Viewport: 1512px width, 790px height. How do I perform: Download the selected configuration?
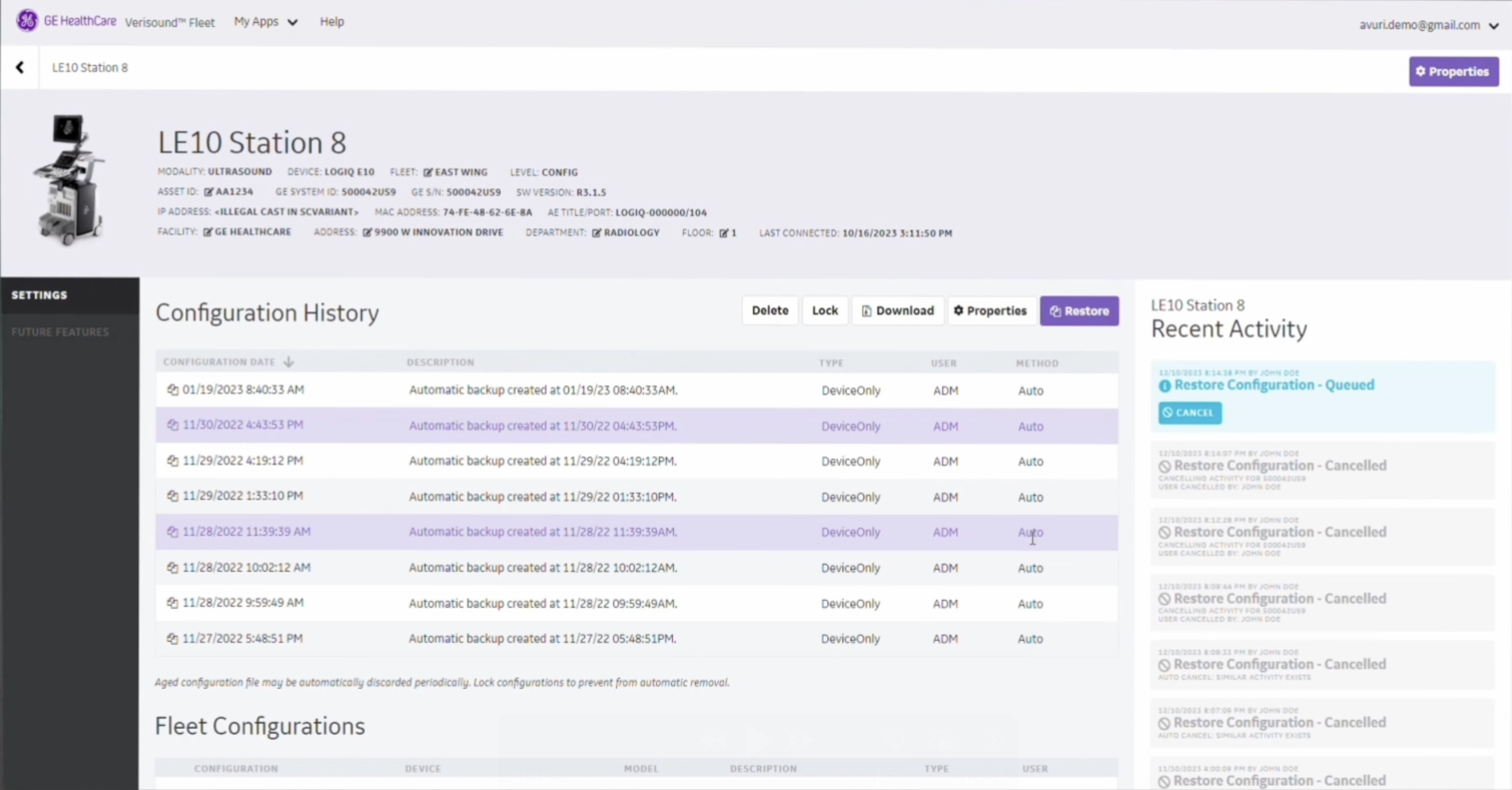(897, 311)
